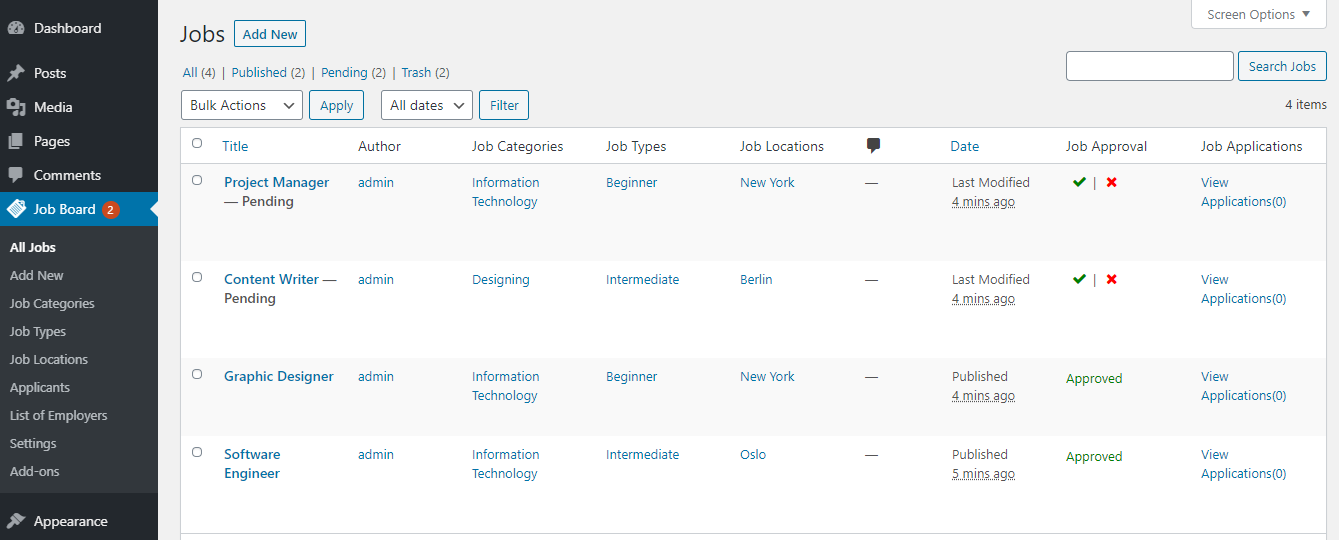View Applications for Software Engineer
The height and width of the screenshot is (540, 1339).
(x=1243, y=464)
